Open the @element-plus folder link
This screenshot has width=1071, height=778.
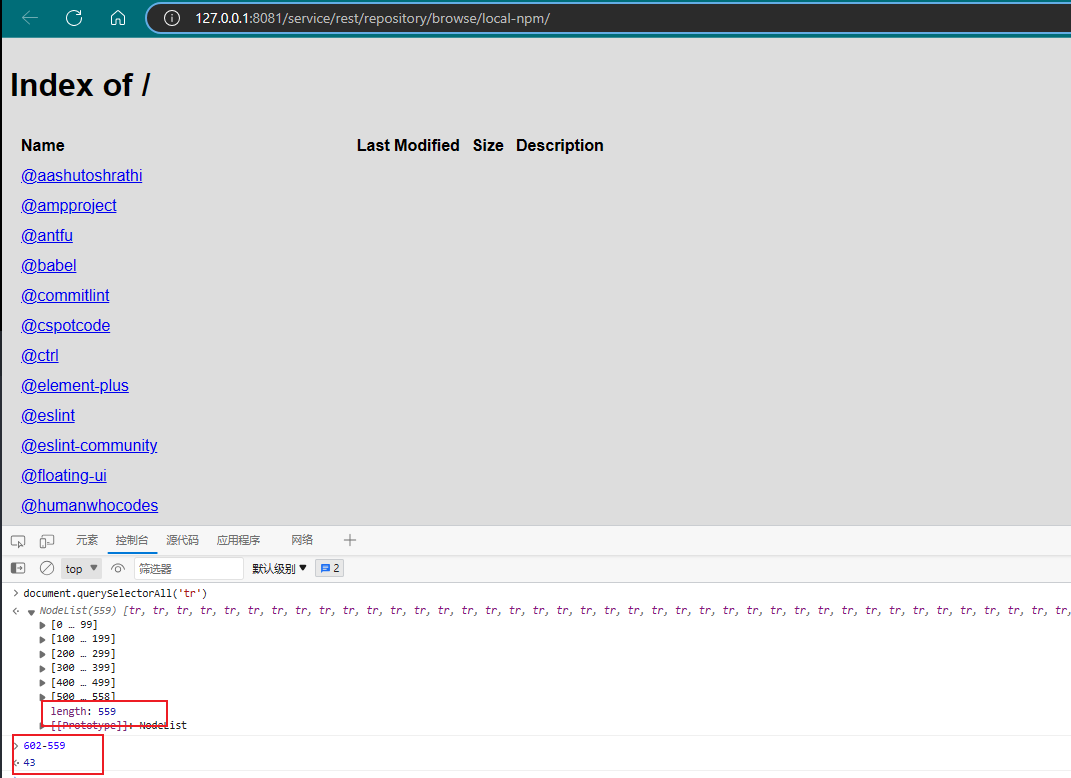75,386
